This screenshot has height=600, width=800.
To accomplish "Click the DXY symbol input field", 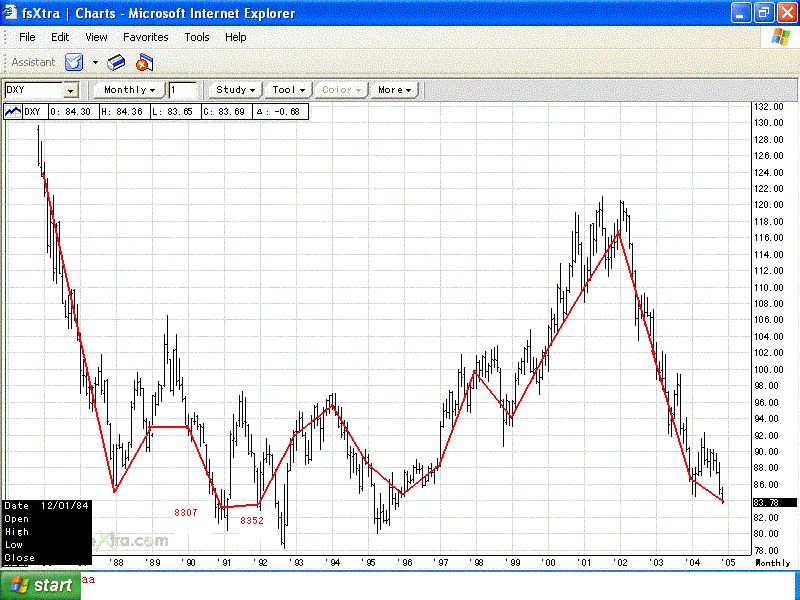I will click(34, 90).
